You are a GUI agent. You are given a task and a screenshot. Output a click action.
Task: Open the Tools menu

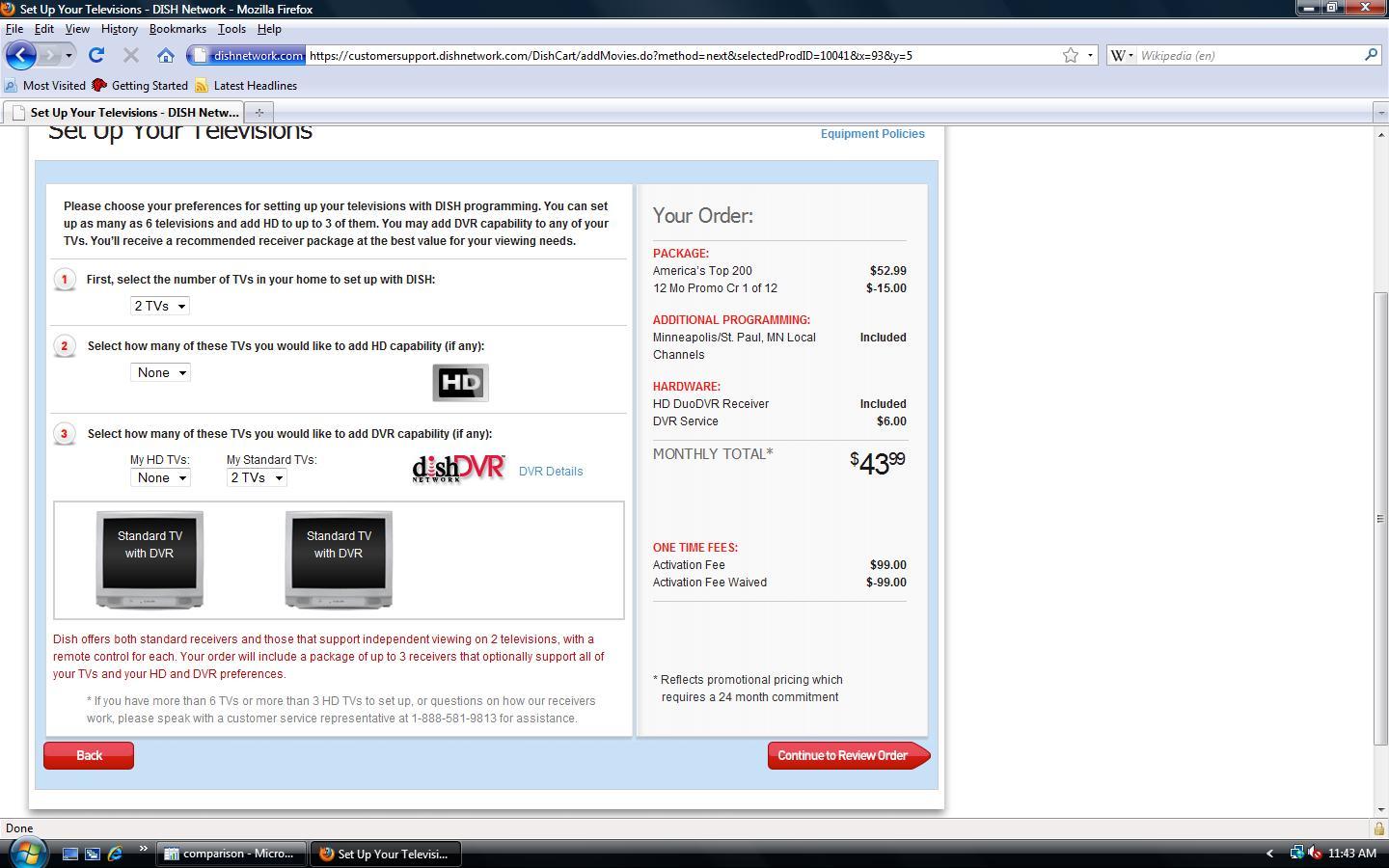click(231, 29)
